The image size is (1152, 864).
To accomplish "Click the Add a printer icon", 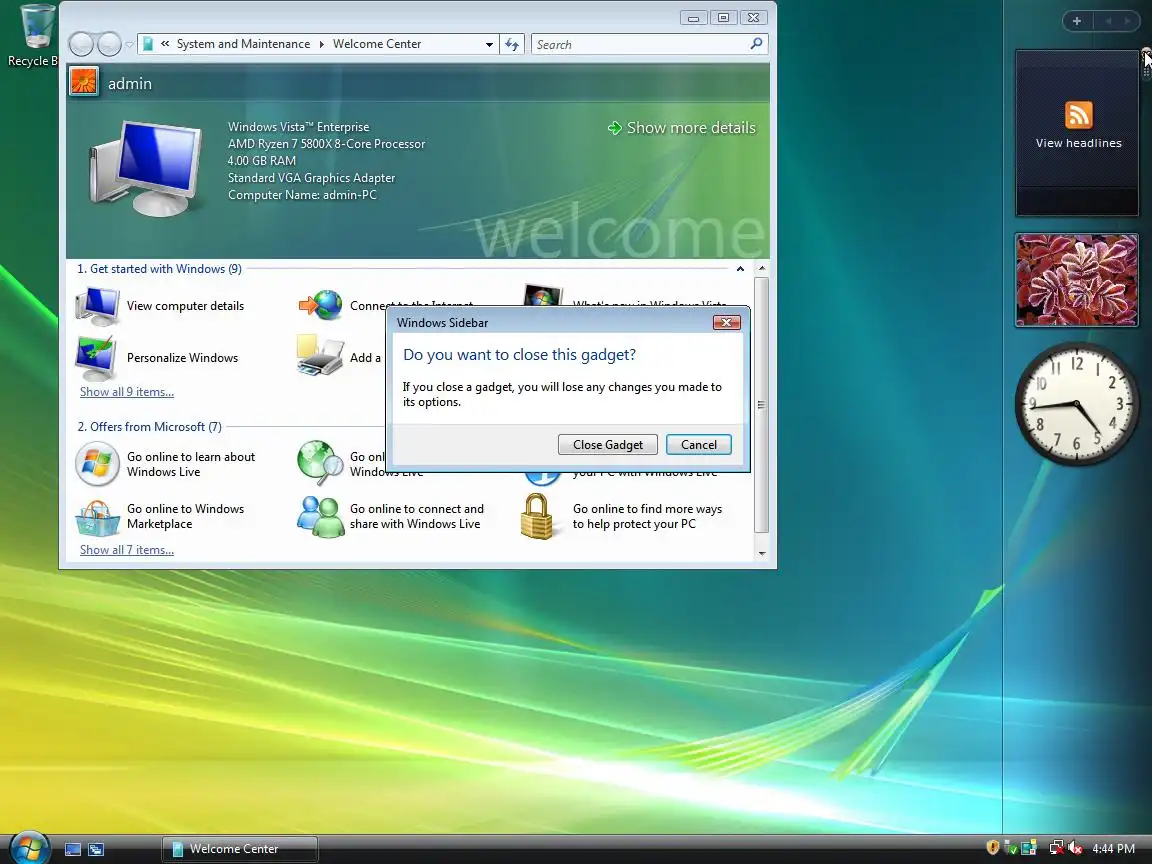I will pyautogui.click(x=320, y=356).
